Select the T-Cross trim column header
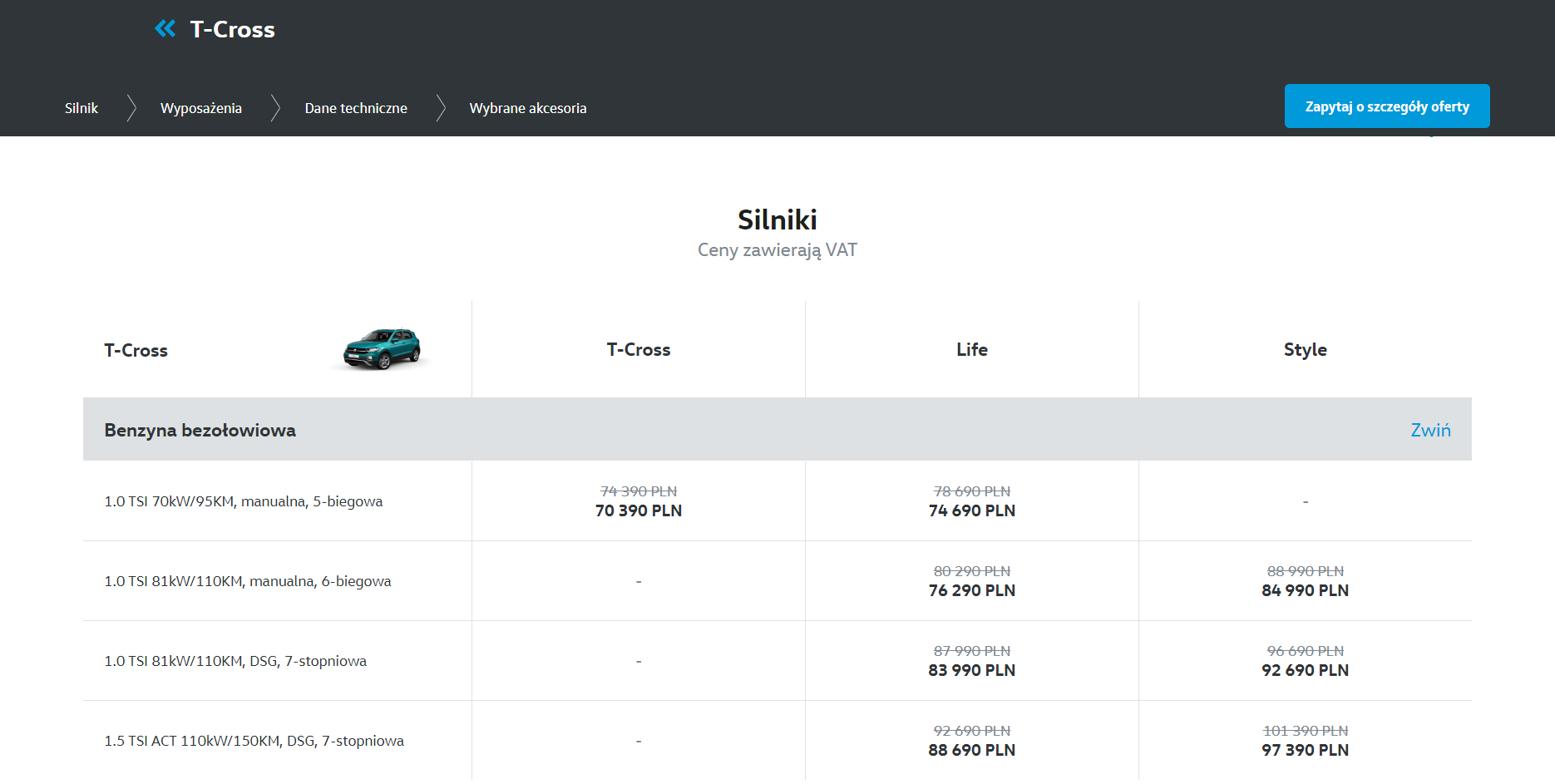The image size is (1555, 784). point(639,350)
